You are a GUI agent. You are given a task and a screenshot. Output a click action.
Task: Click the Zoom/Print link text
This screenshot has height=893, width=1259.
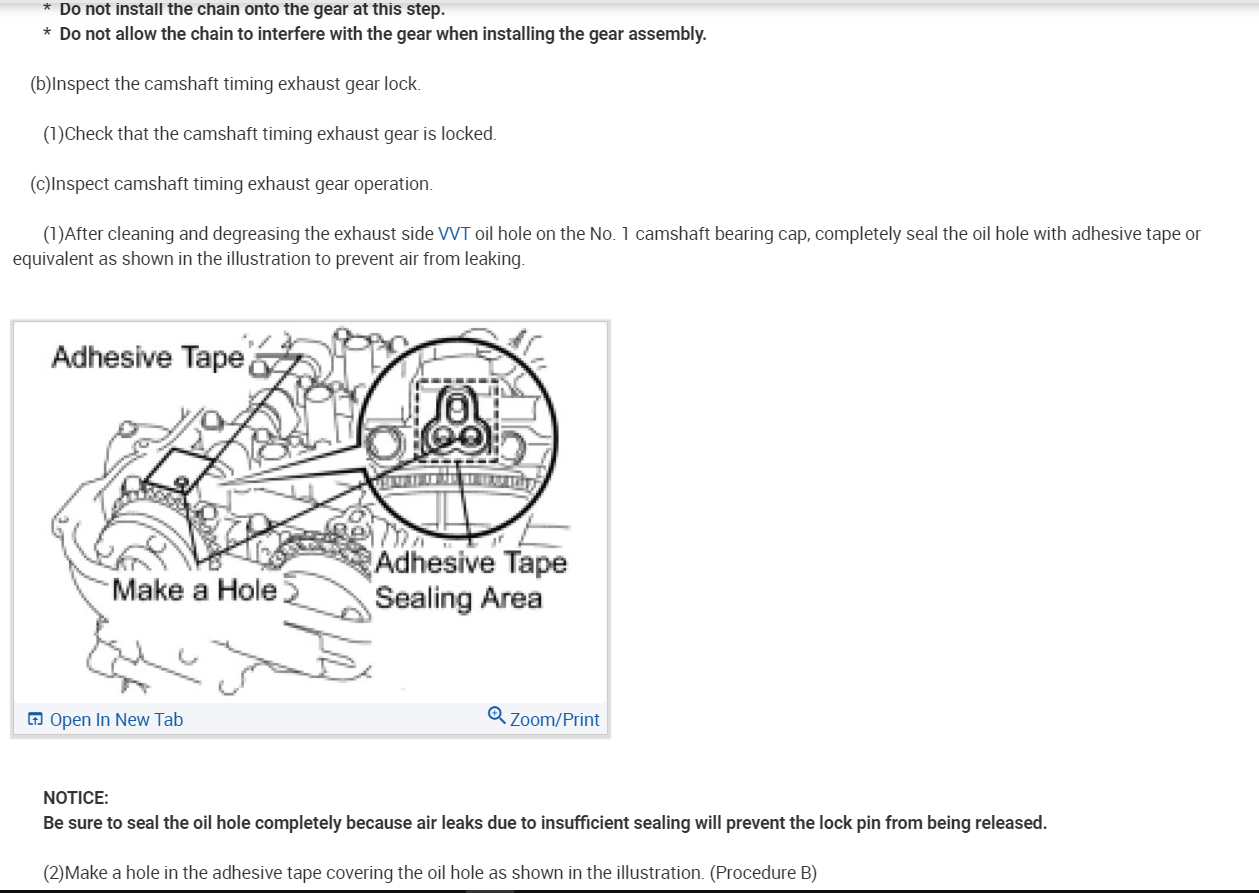click(x=555, y=720)
